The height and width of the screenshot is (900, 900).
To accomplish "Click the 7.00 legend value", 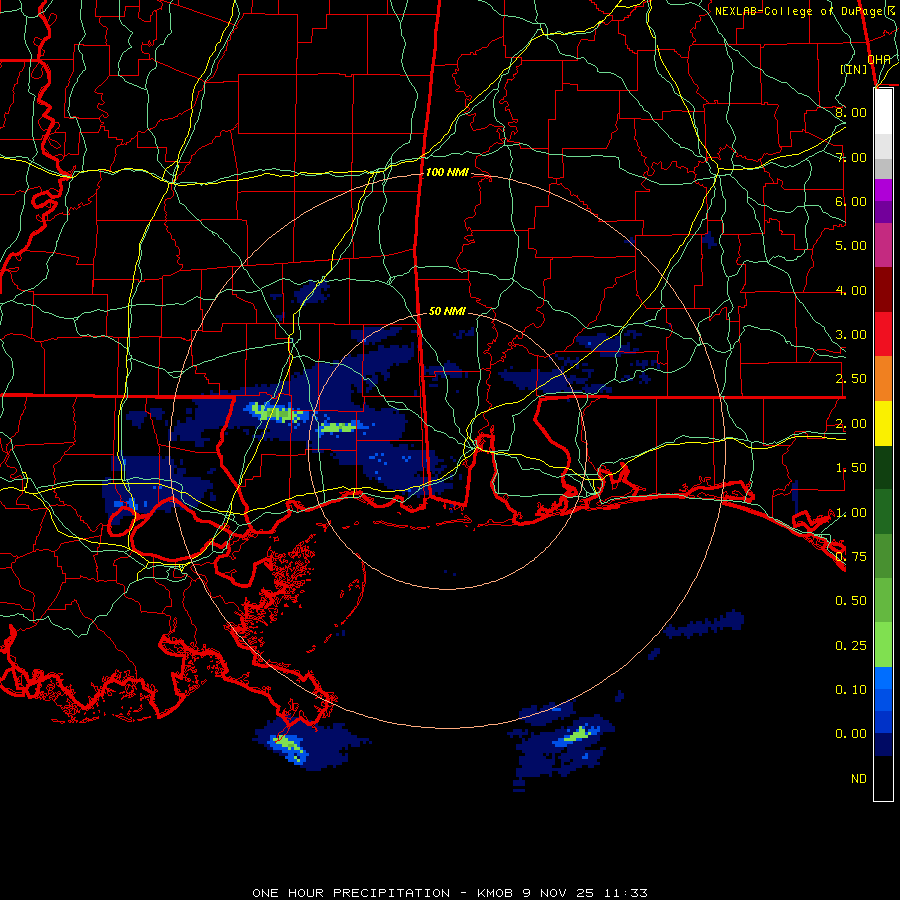I will pyautogui.click(x=851, y=157).
